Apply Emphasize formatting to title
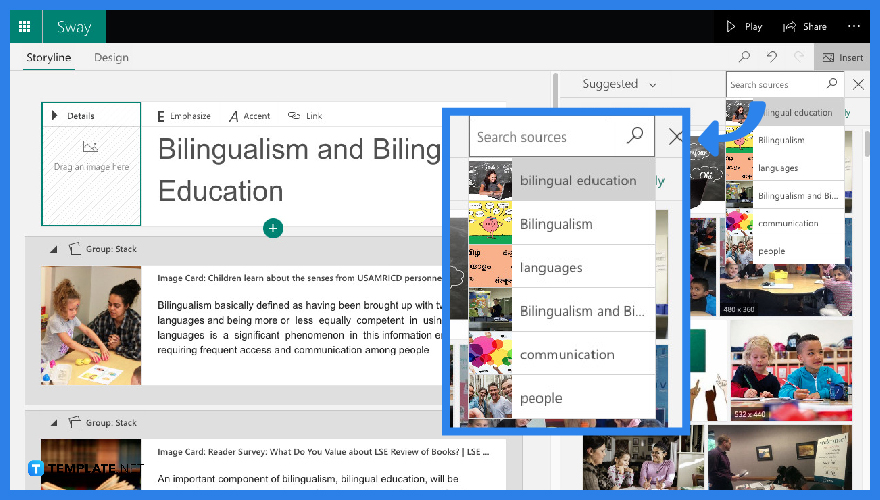The height and width of the screenshot is (500, 880). coord(184,116)
